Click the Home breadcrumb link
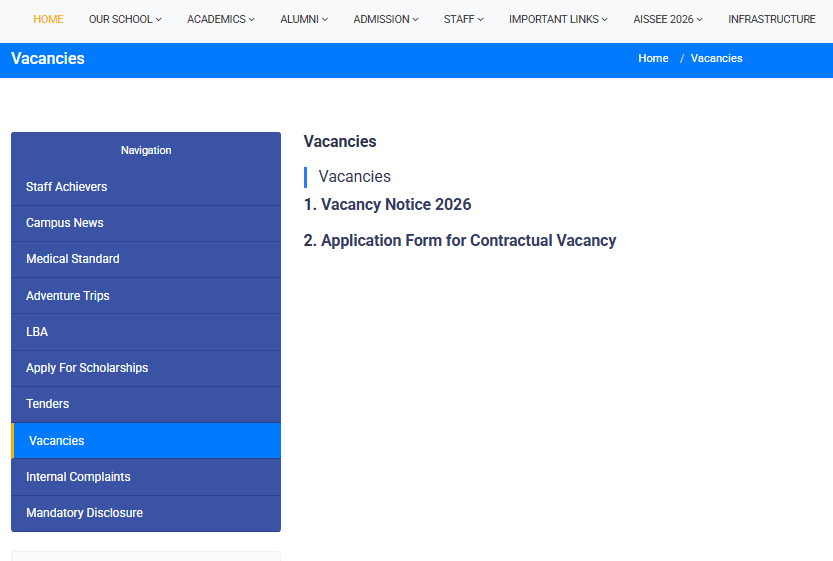 click(653, 58)
